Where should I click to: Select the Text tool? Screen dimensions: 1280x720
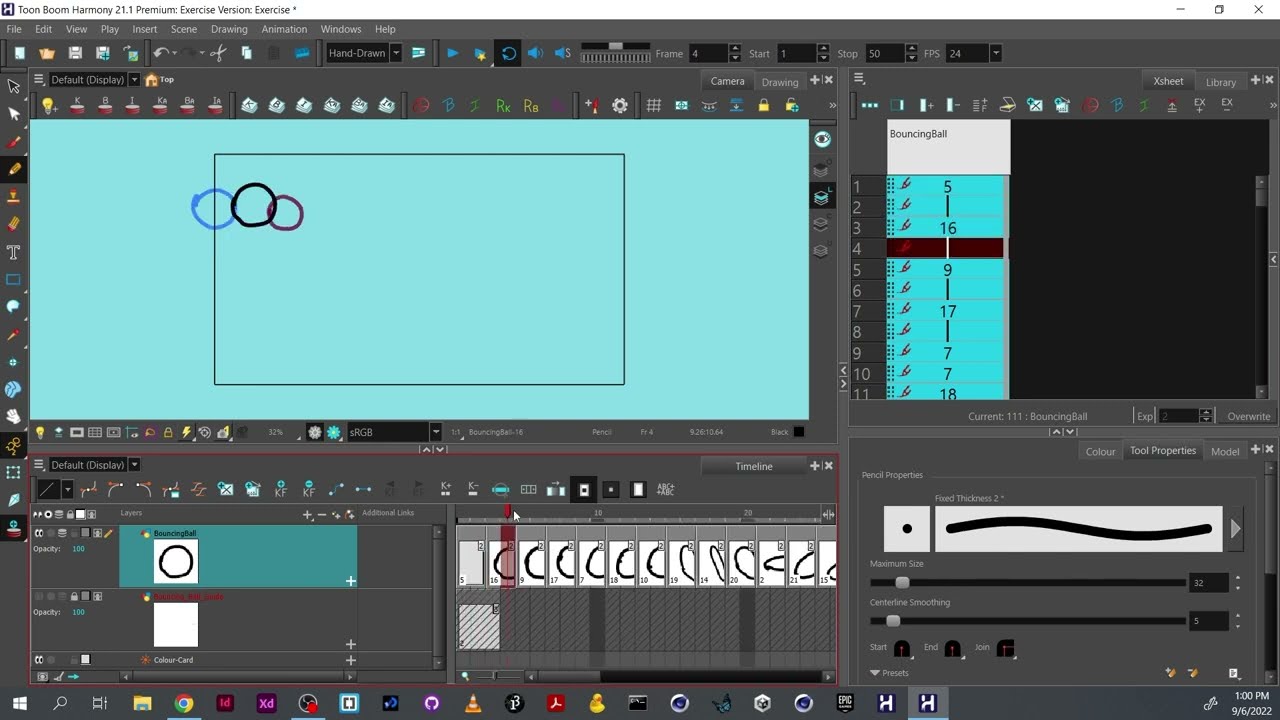click(x=14, y=252)
